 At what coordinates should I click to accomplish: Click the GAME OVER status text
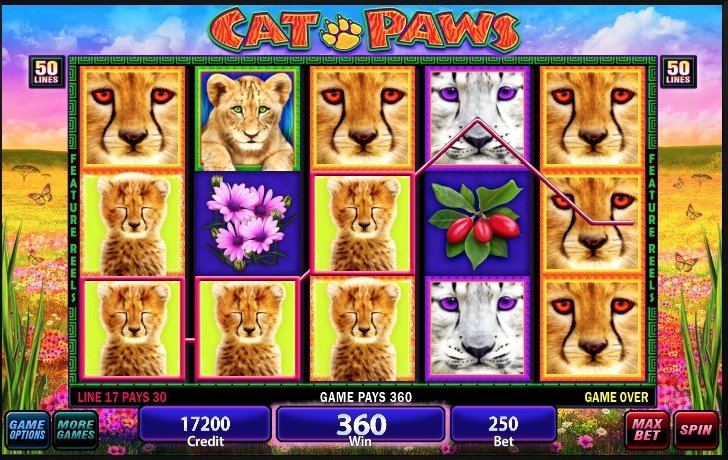click(616, 397)
